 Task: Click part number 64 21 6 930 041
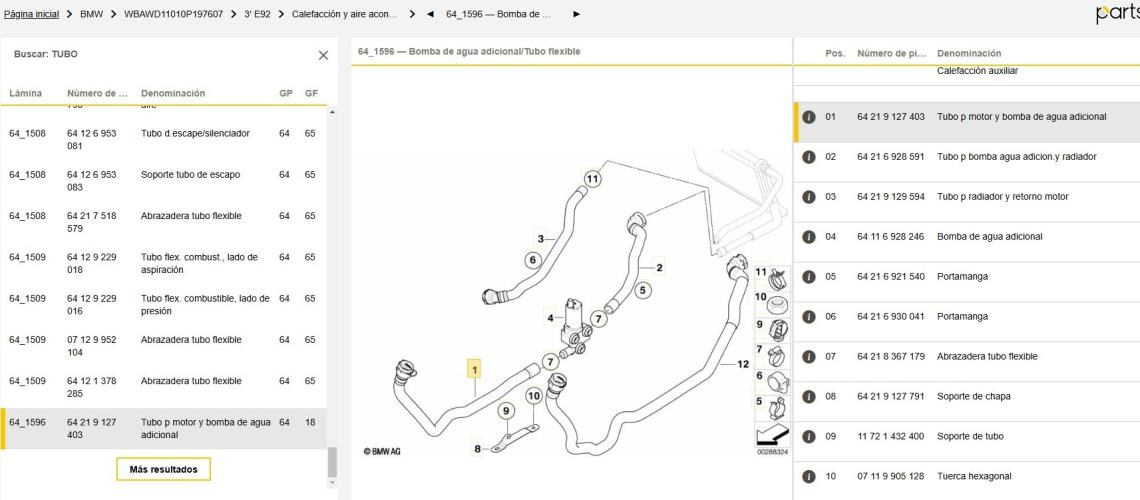point(891,317)
